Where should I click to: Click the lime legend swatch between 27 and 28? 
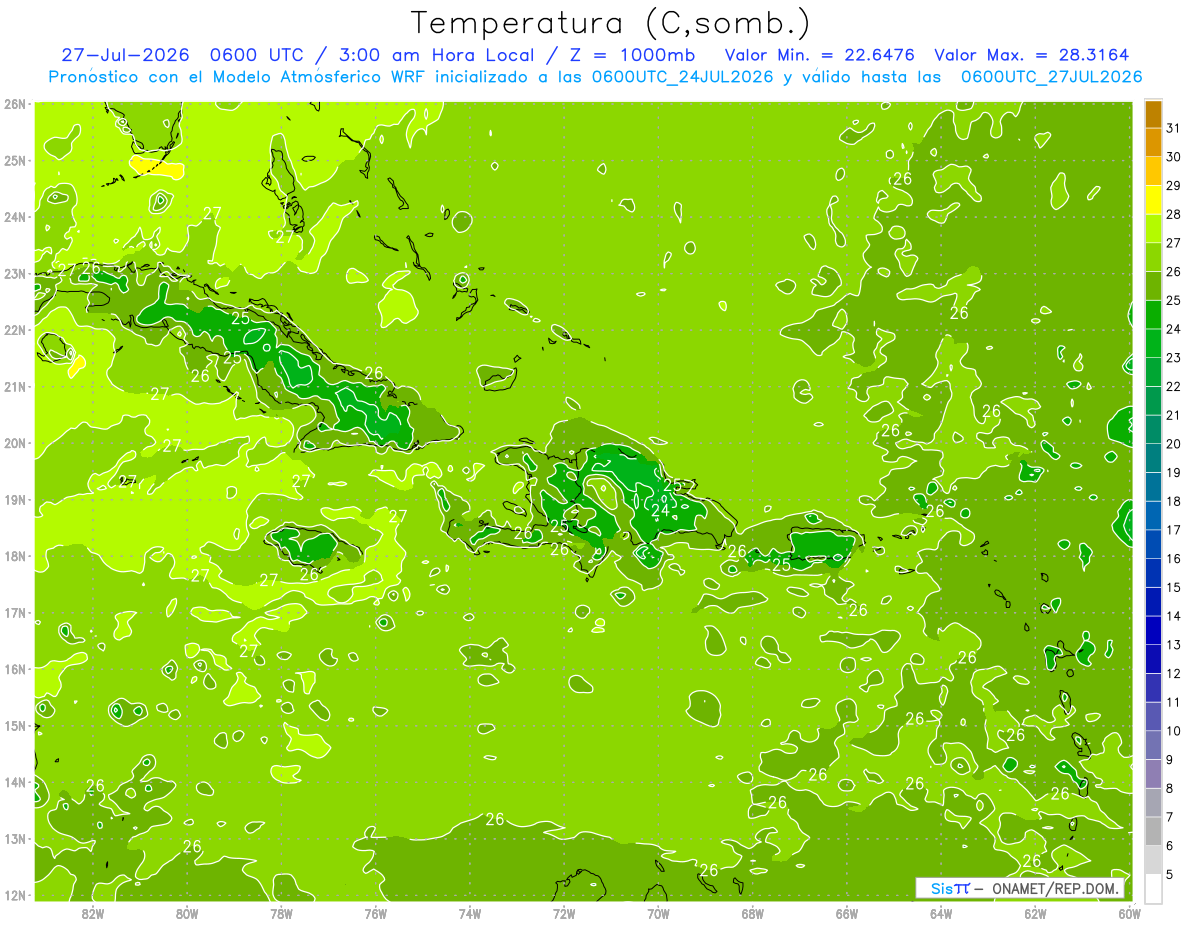coord(1153,229)
